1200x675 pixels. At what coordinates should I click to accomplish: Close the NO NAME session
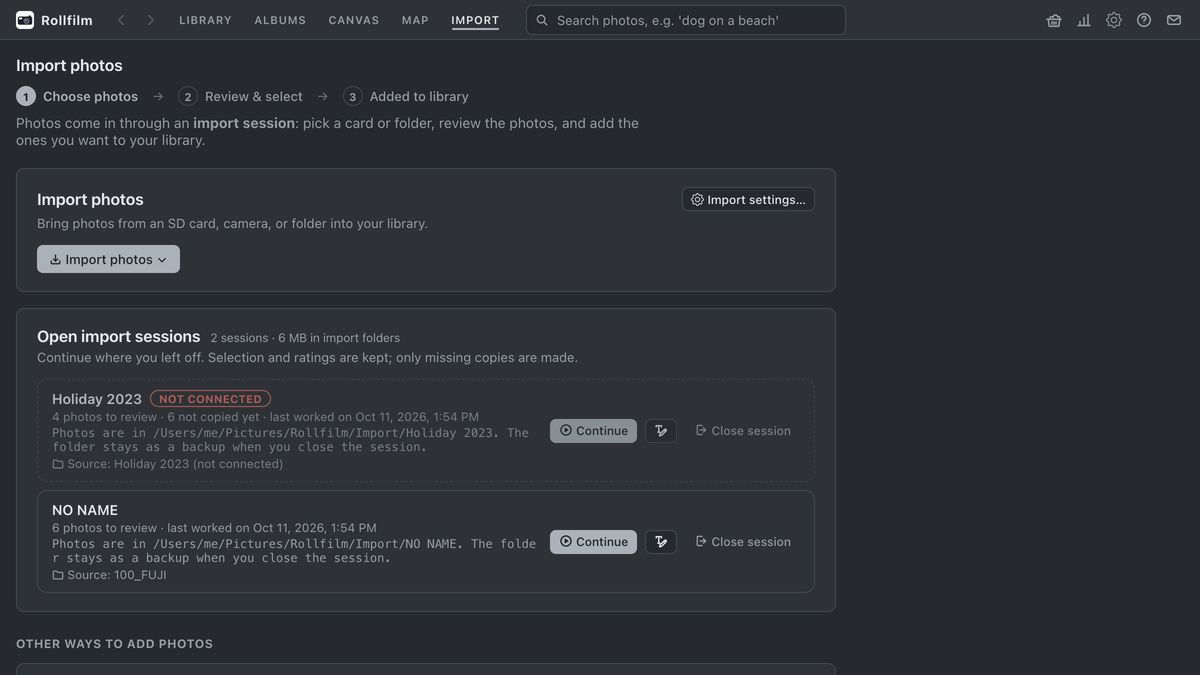(743, 542)
